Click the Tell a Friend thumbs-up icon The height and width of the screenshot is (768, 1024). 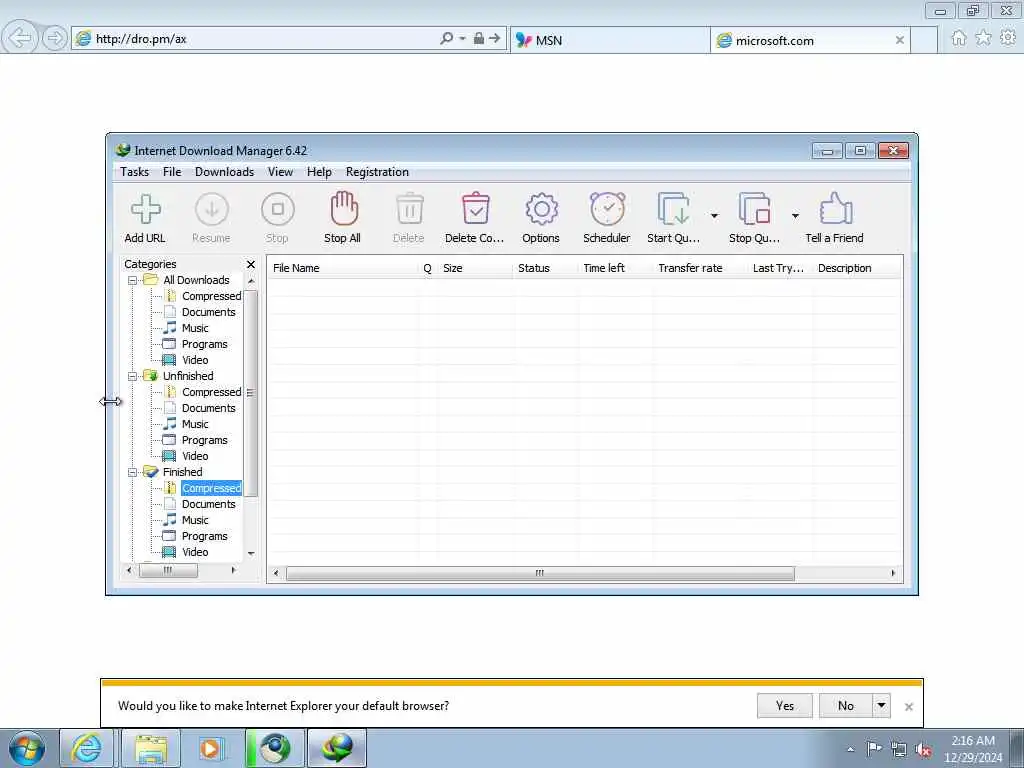pyautogui.click(x=835, y=208)
